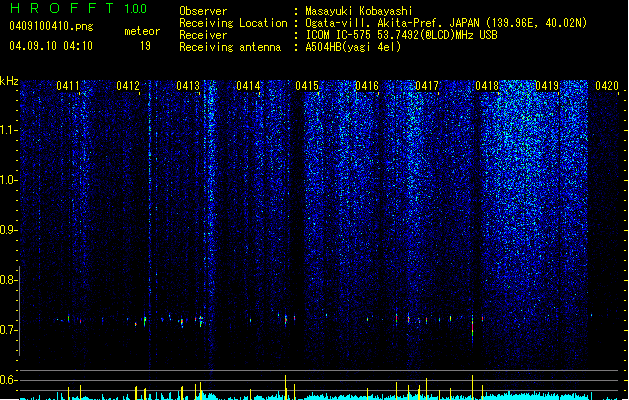Click the 0420 time marker
Viewport: 629px width, 400px height.
pyautogui.click(x=607, y=86)
